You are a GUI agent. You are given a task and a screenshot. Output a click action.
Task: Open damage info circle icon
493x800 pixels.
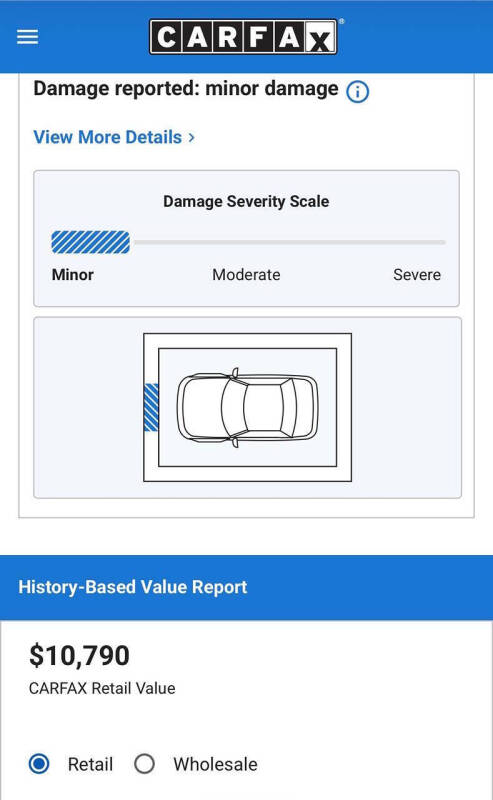tap(357, 92)
